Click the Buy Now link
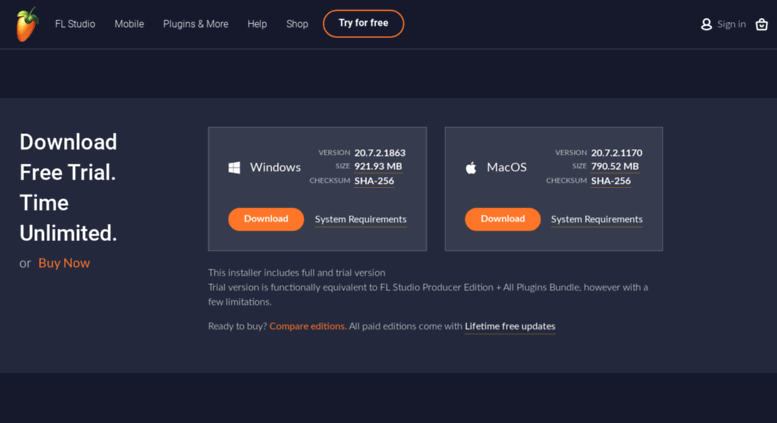This screenshot has width=777, height=423. (64, 263)
